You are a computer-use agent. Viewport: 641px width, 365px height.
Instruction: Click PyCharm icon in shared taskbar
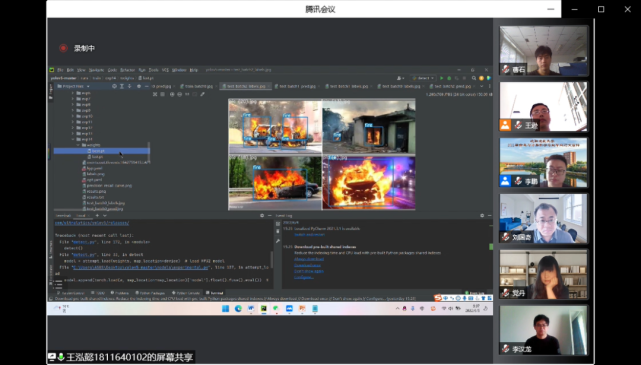coord(264,309)
